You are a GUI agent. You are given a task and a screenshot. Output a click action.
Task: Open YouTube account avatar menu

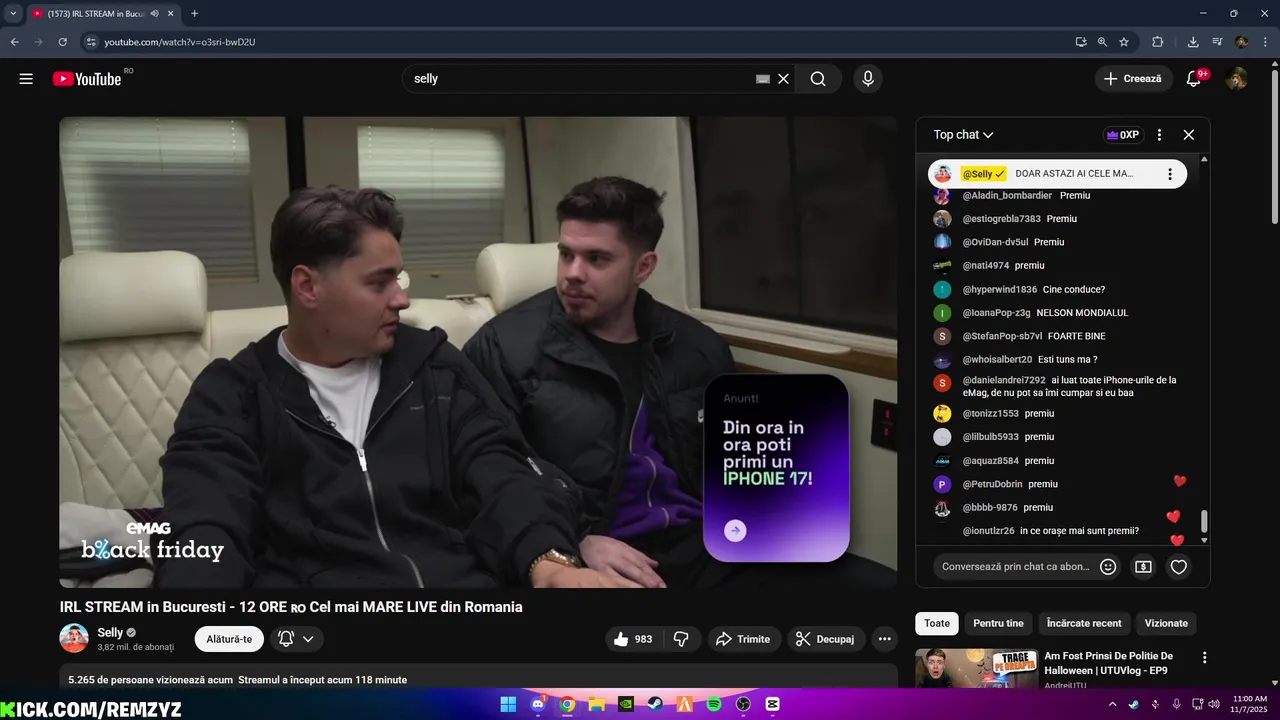click(x=1237, y=79)
